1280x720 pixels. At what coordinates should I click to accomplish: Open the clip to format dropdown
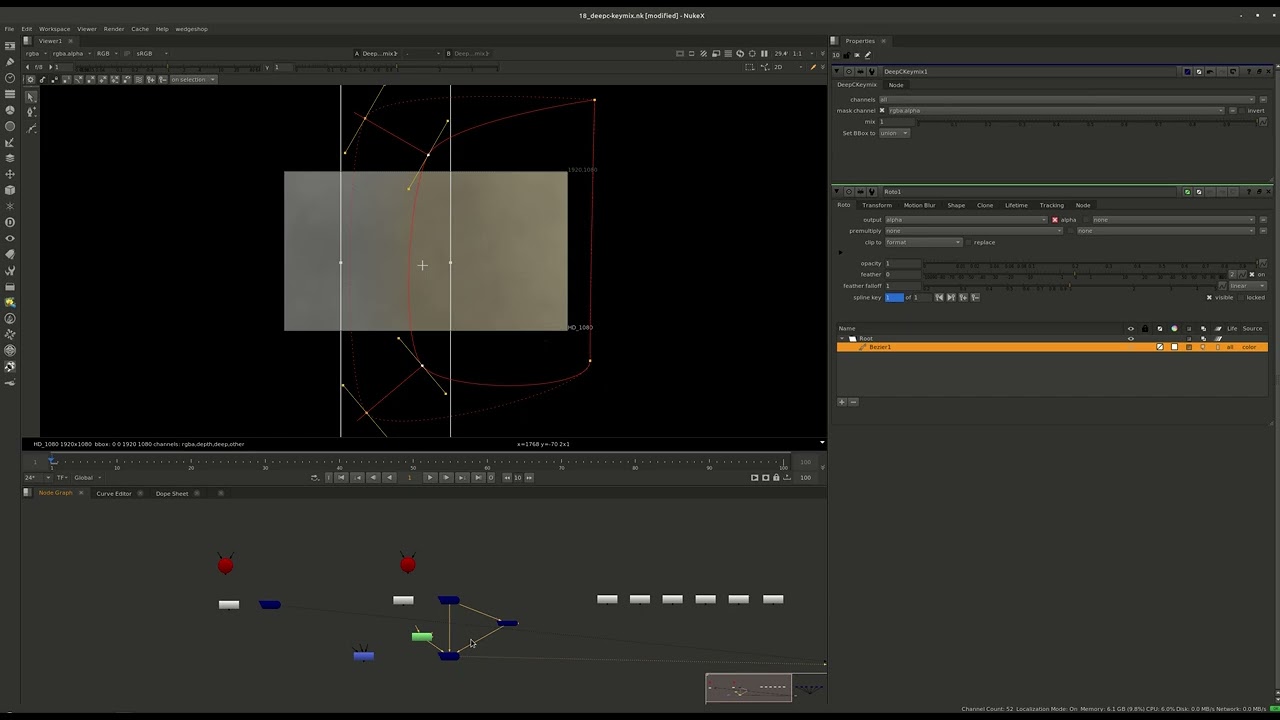(x=923, y=242)
